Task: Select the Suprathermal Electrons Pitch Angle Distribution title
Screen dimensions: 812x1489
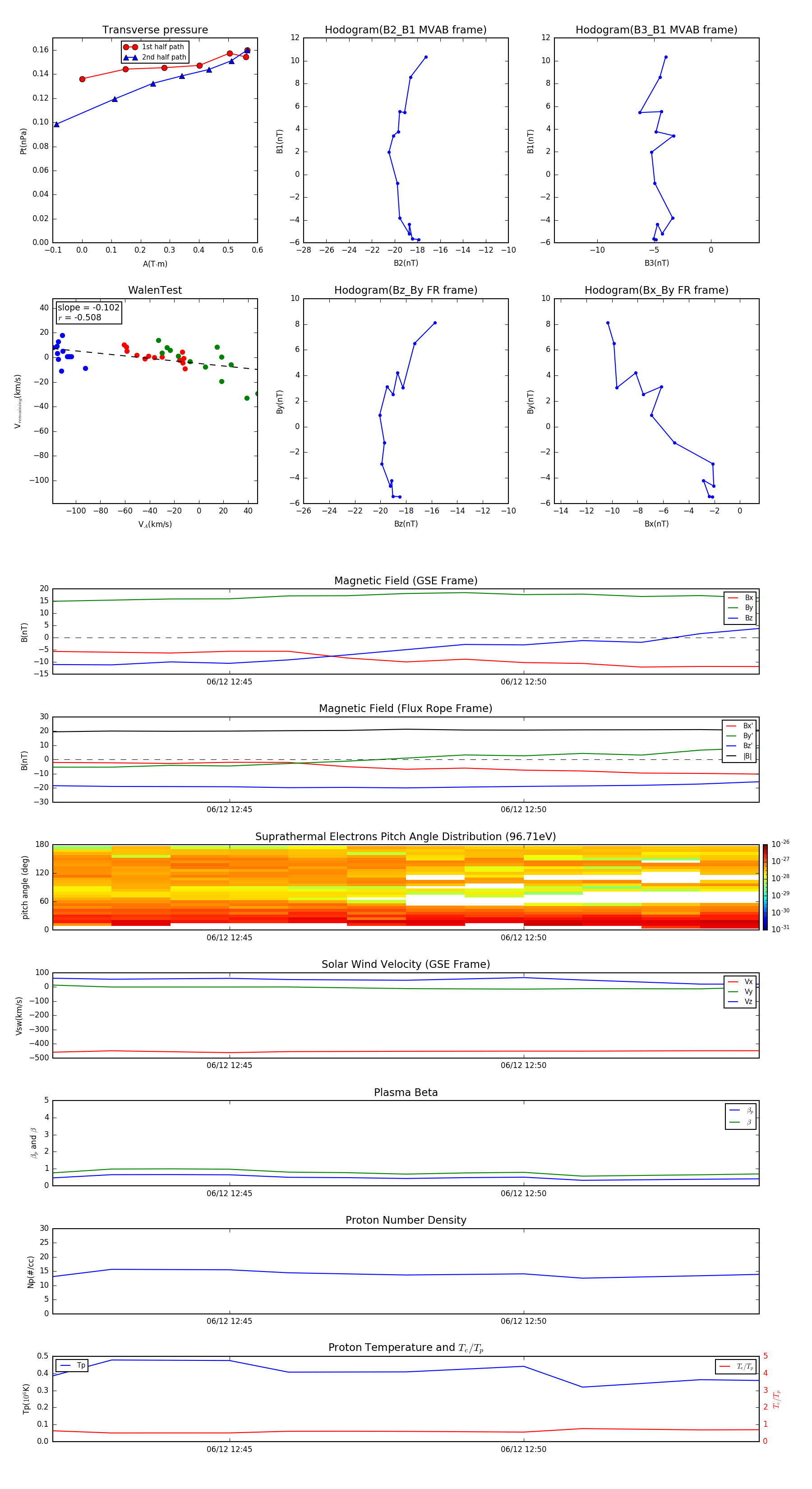Action: click(406, 837)
